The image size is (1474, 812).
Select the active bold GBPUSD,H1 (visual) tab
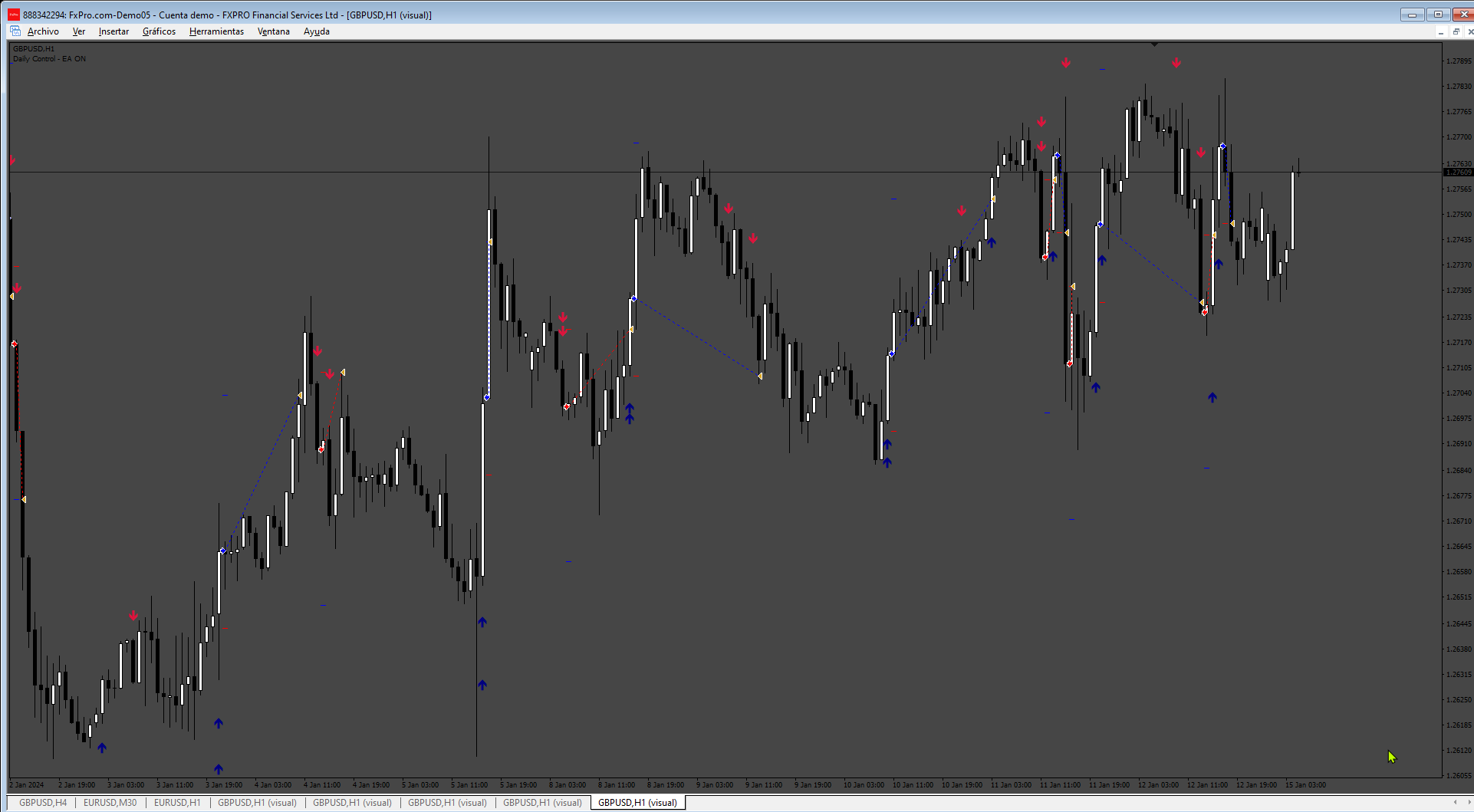coord(637,803)
